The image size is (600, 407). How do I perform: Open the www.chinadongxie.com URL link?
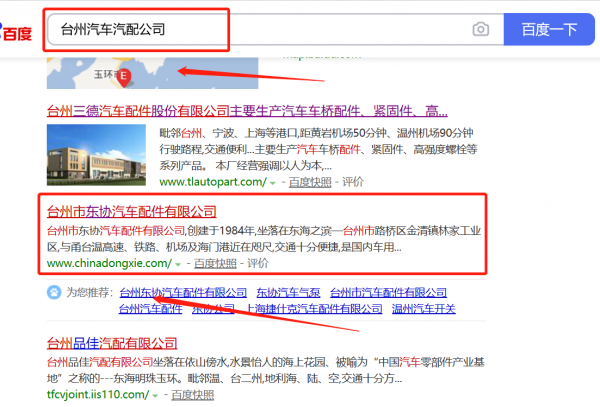pyautogui.click(x=109, y=263)
